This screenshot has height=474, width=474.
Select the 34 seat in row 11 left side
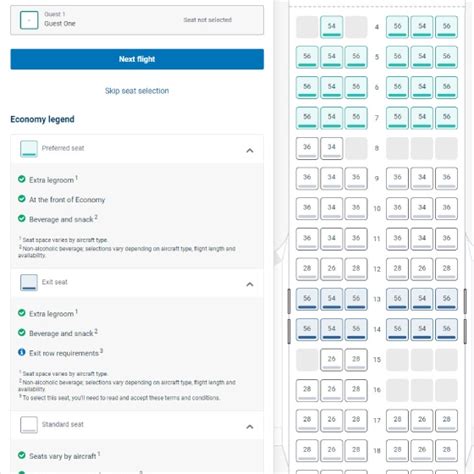click(331, 239)
